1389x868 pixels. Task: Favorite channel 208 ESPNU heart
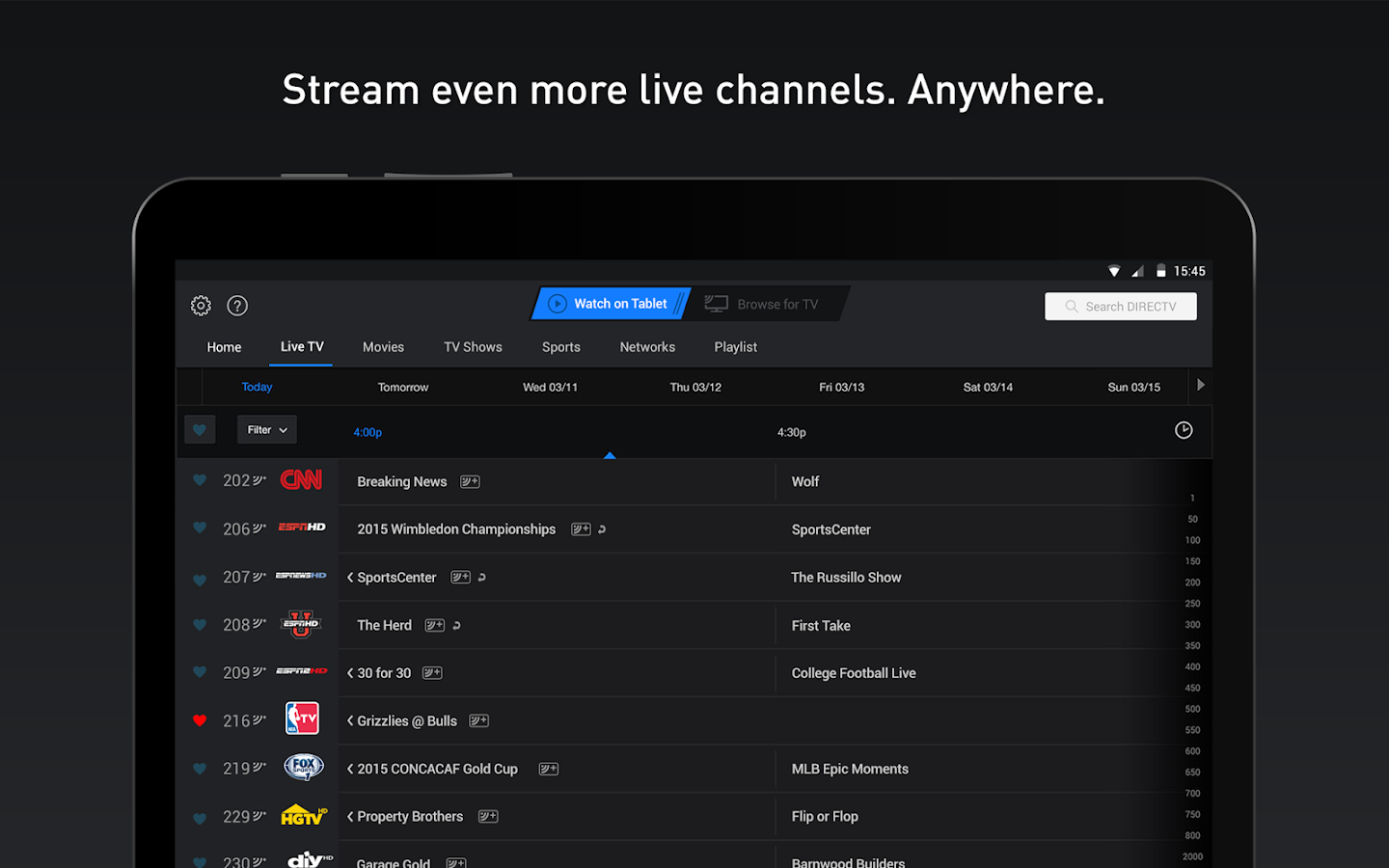coord(200,625)
